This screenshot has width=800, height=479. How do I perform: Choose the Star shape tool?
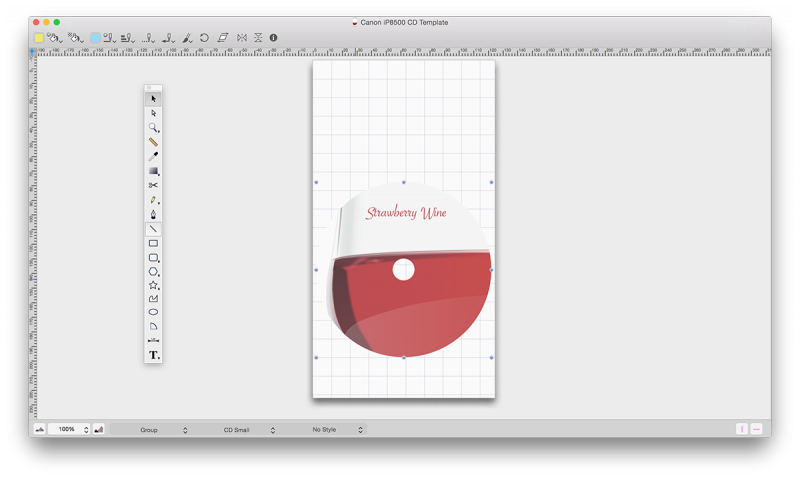153,286
